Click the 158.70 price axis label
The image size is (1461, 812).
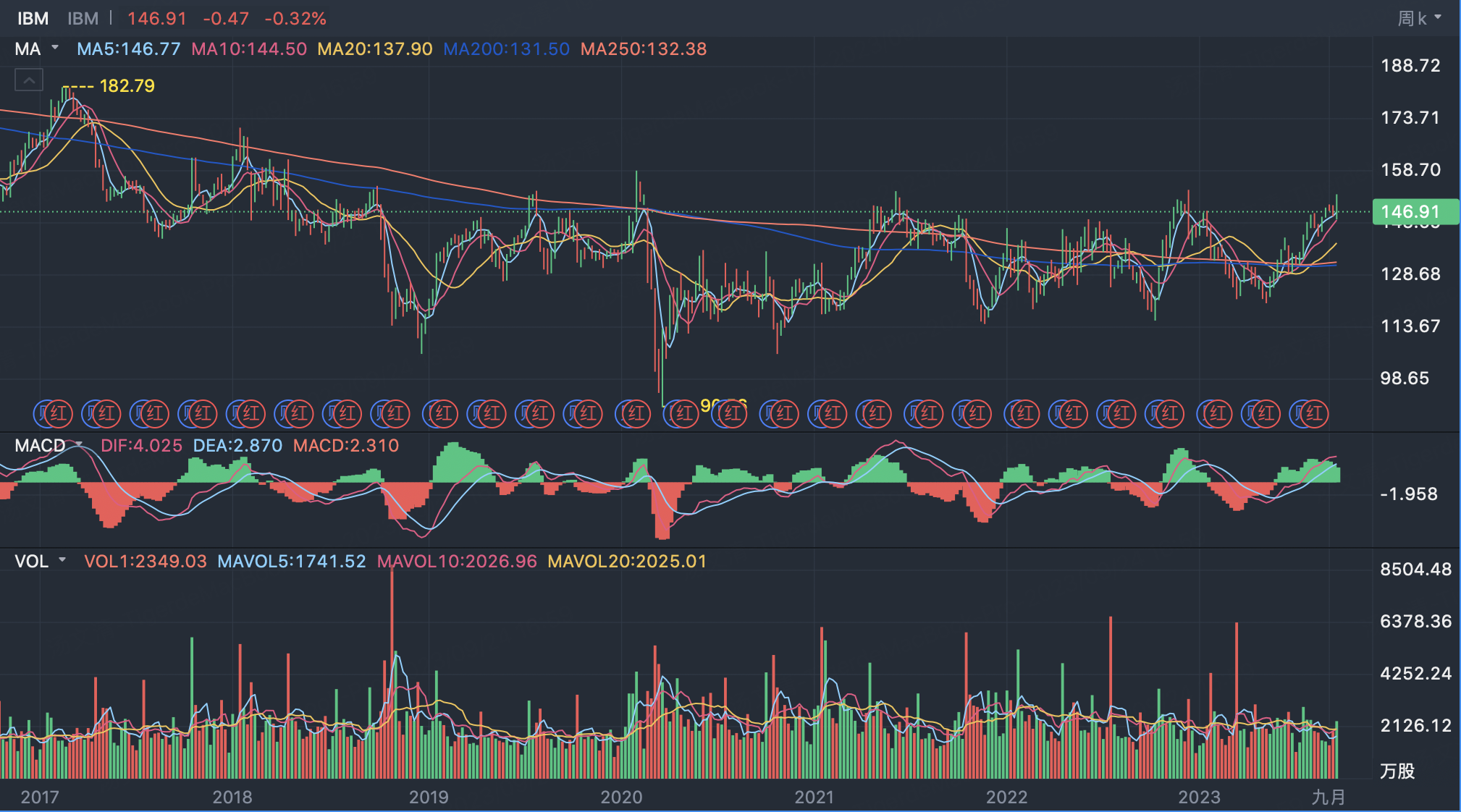coord(1410,170)
